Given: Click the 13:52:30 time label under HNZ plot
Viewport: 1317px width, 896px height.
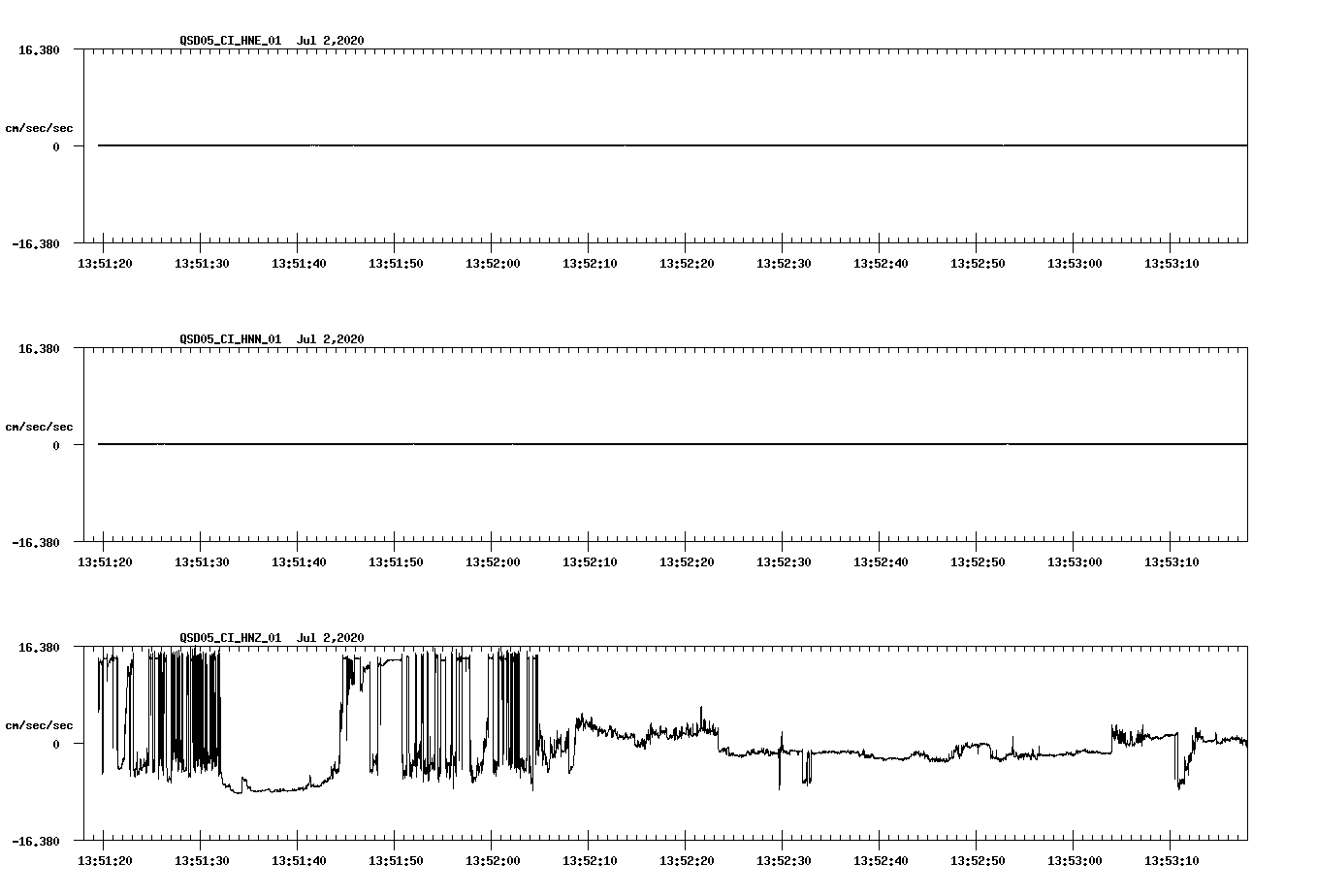Looking at the screenshot, I should 784,861.
